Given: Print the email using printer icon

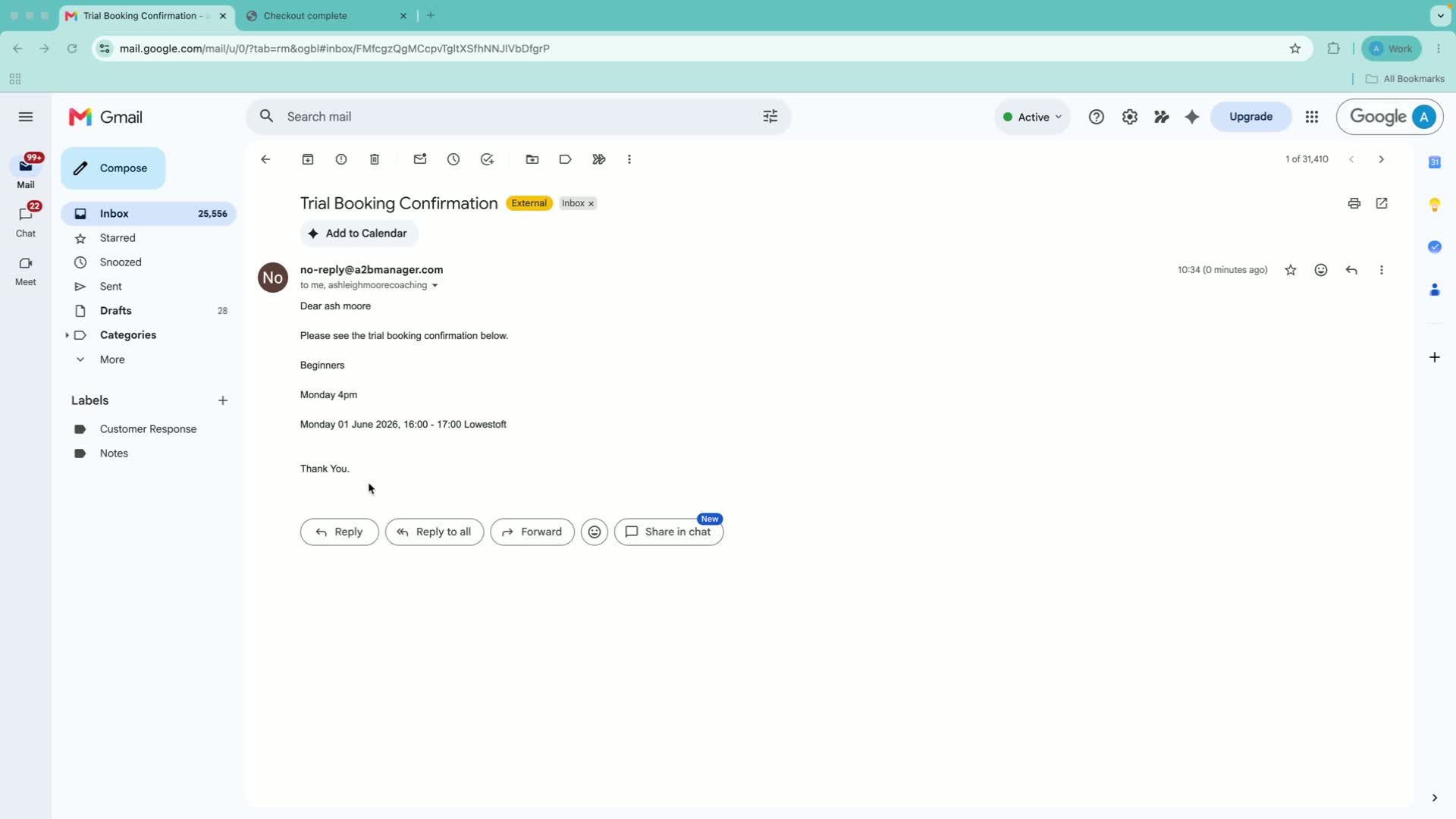Looking at the screenshot, I should (1354, 203).
